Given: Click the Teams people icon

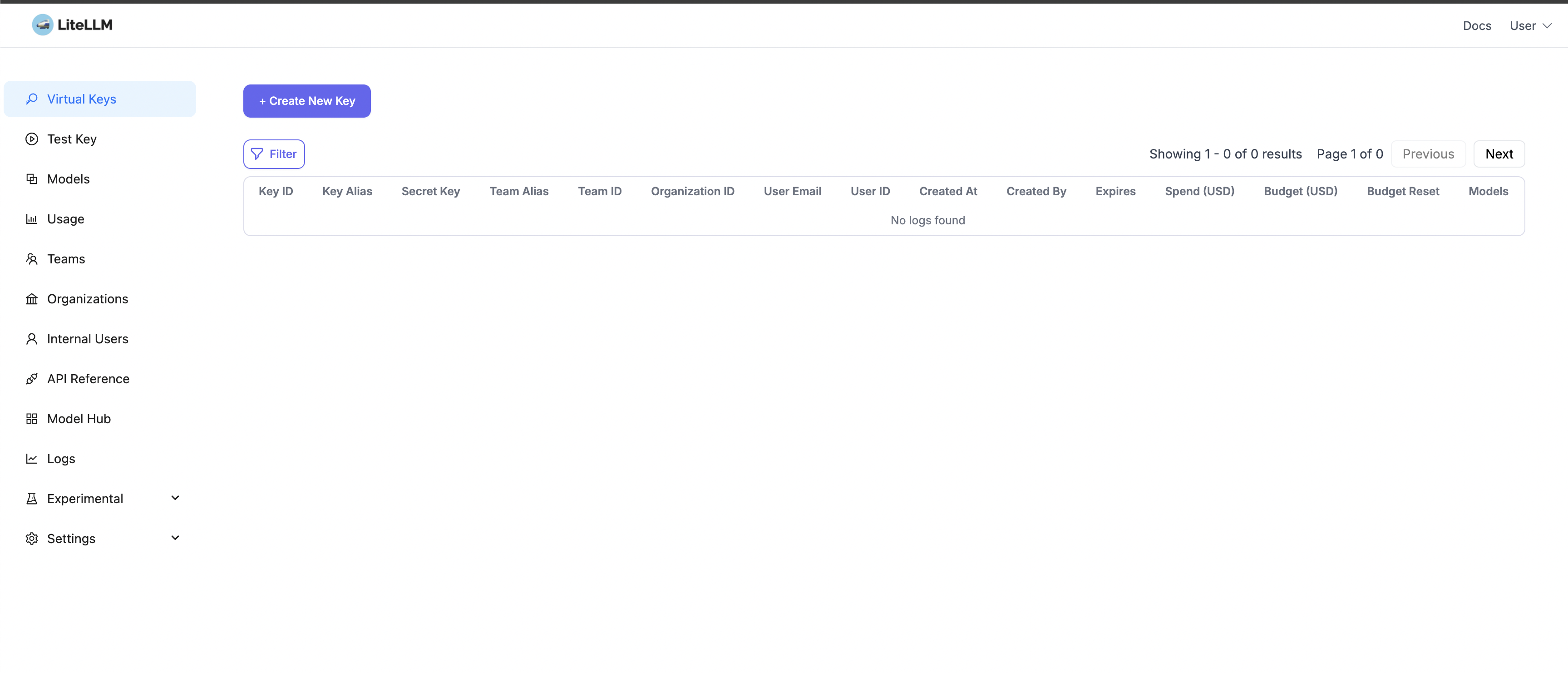Looking at the screenshot, I should [x=32, y=259].
